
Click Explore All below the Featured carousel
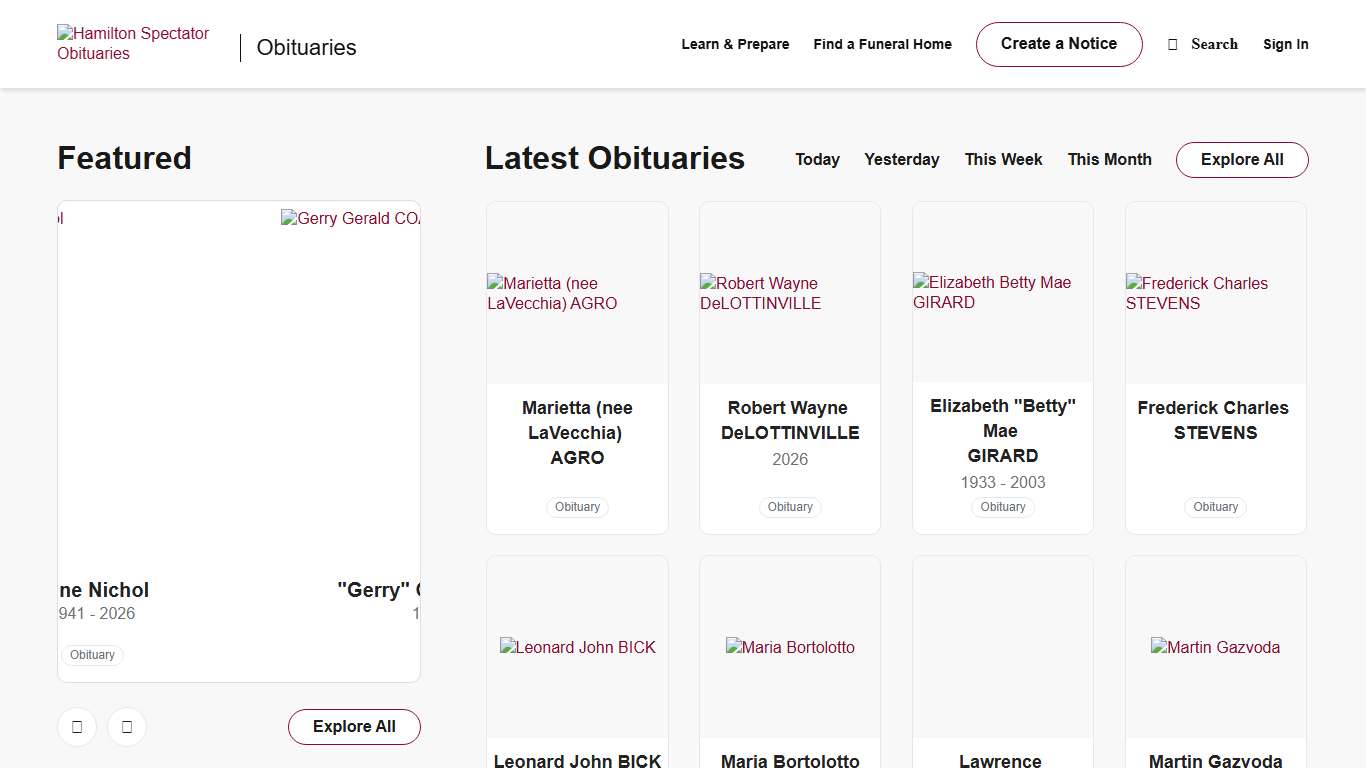pyautogui.click(x=354, y=727)
